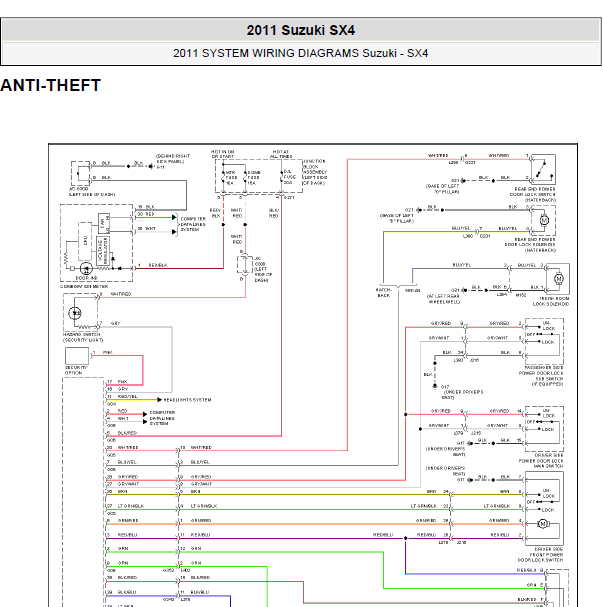
Task: Select the SECURITY OPTION label
Action: pyautogui.click(x=76, y=370)
